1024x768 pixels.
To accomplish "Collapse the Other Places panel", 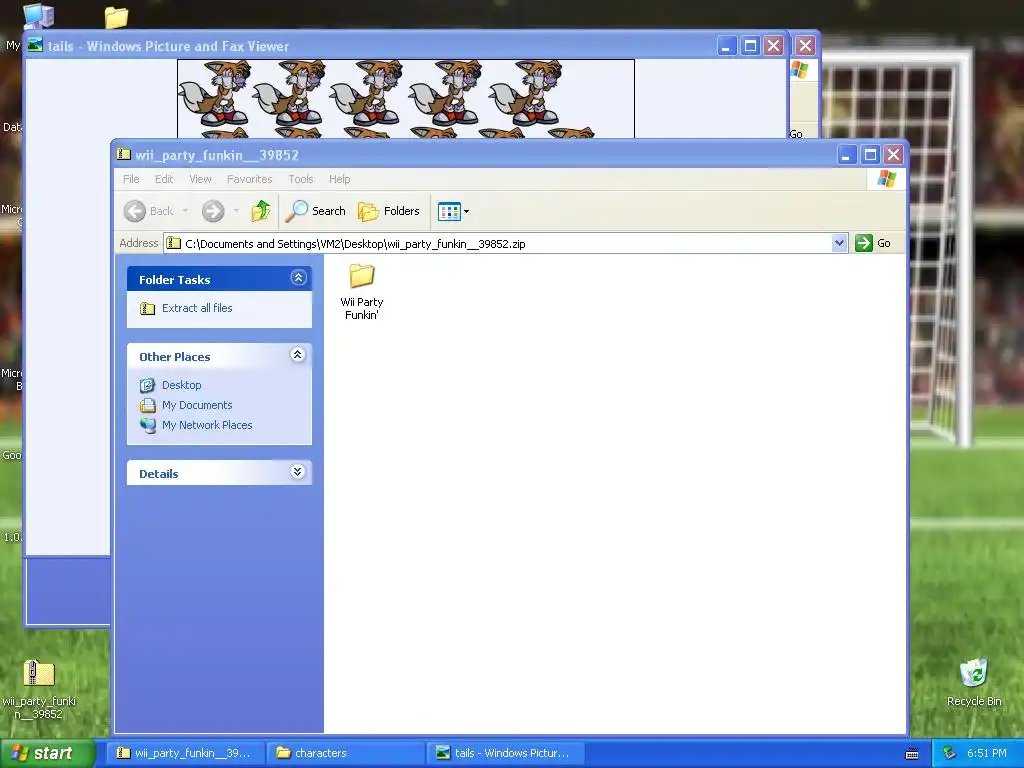I will (x=298, y=355).
